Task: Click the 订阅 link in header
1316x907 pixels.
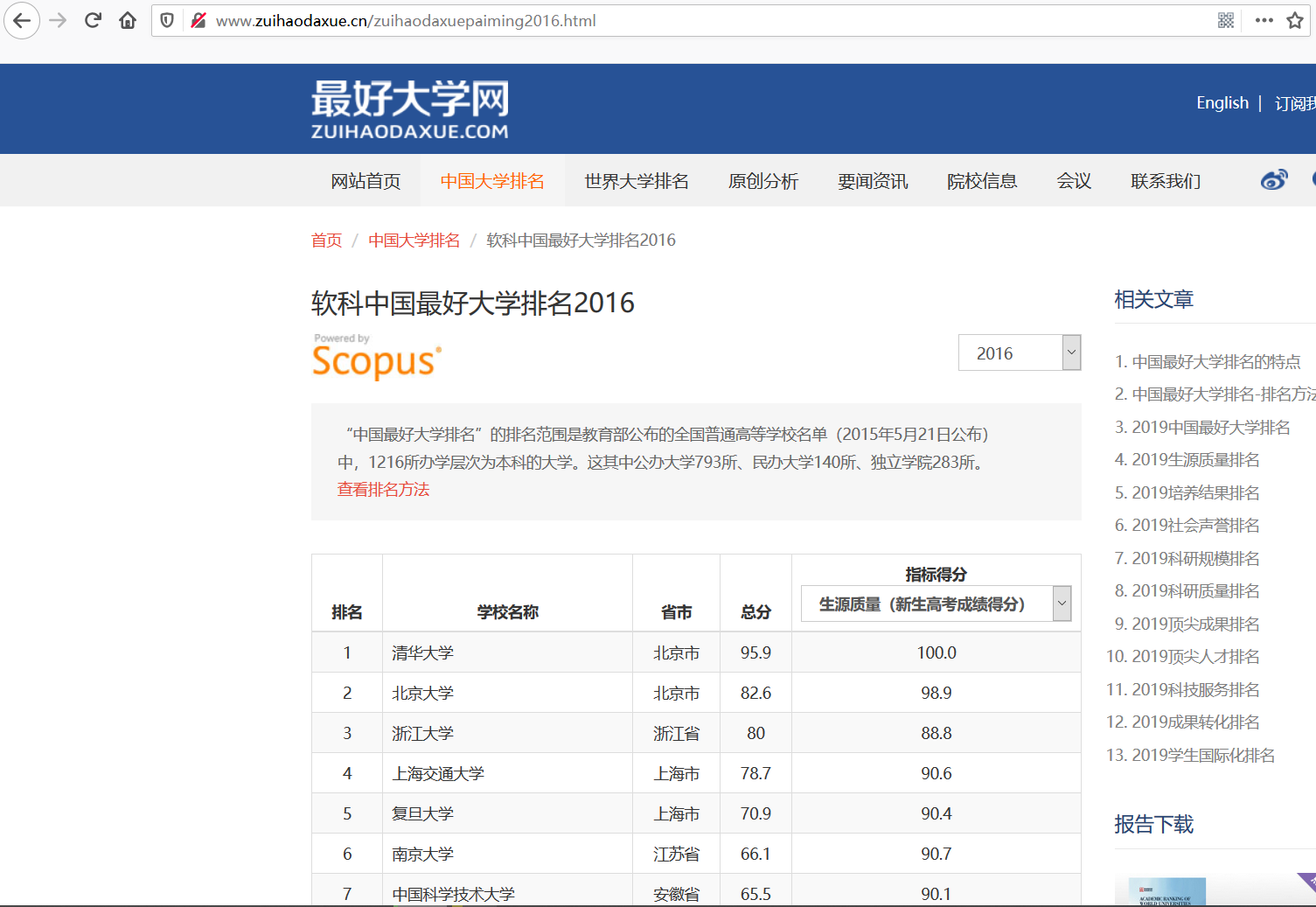Action: pos(1295,103)
